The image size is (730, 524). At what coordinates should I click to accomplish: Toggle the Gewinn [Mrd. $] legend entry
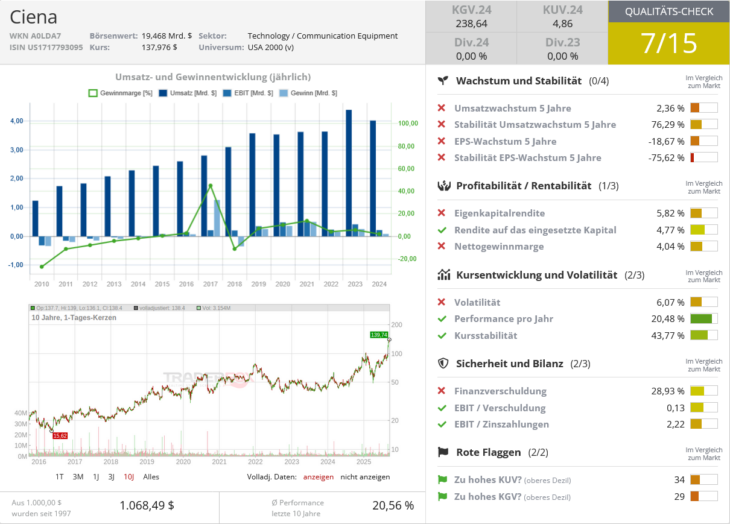click(308, 93)
